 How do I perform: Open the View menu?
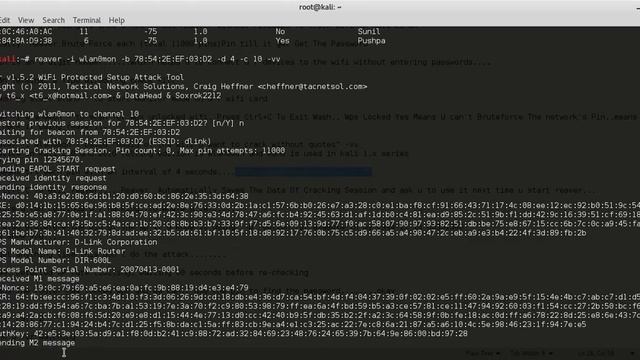(26, 20)
